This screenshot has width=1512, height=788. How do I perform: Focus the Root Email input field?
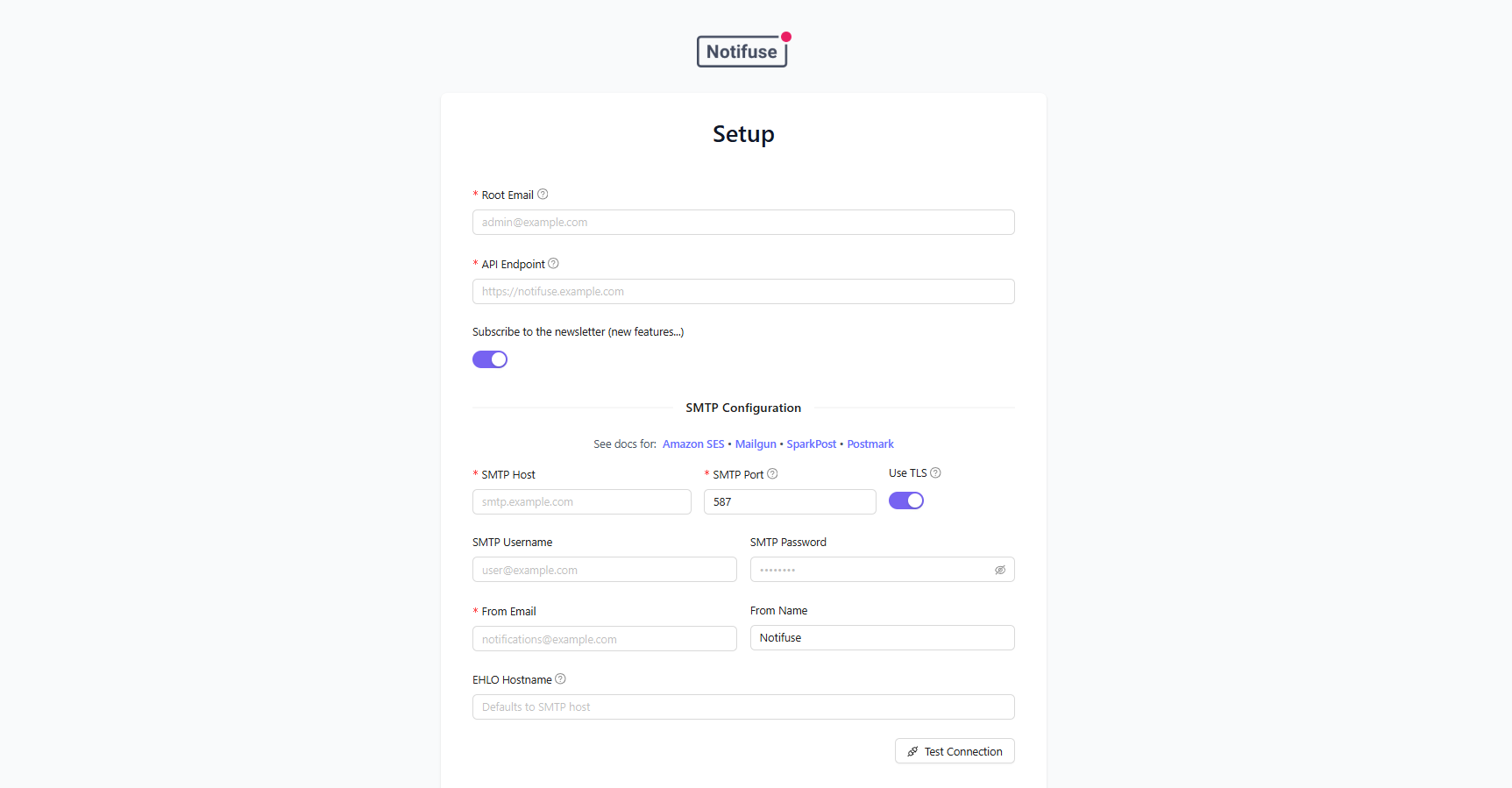point(742,222)
